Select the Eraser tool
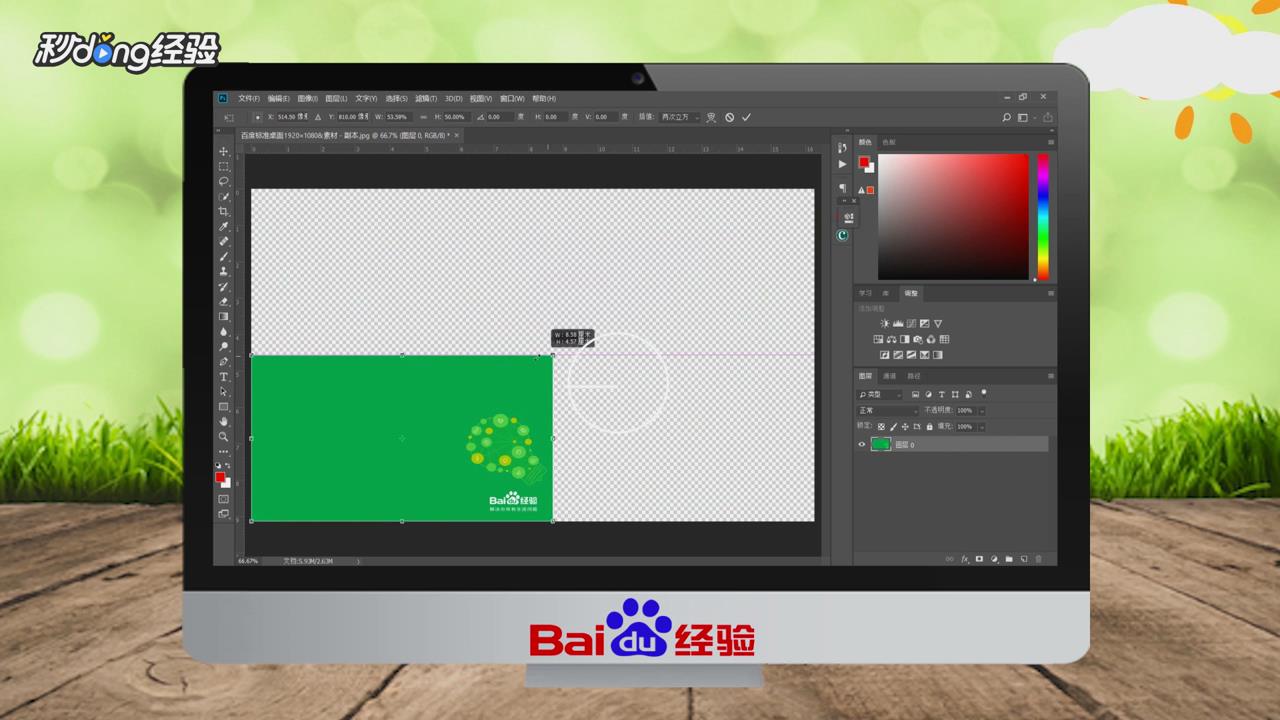1280x720 pixels. click(224, 301)
